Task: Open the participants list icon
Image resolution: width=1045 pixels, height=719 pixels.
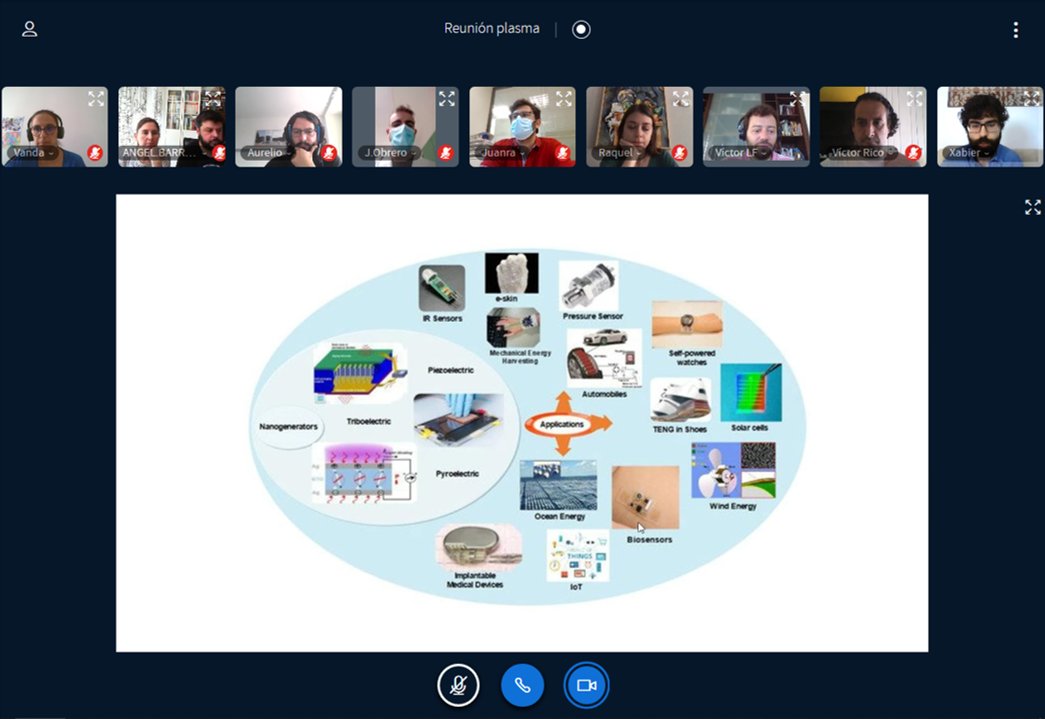Action: 29,29
